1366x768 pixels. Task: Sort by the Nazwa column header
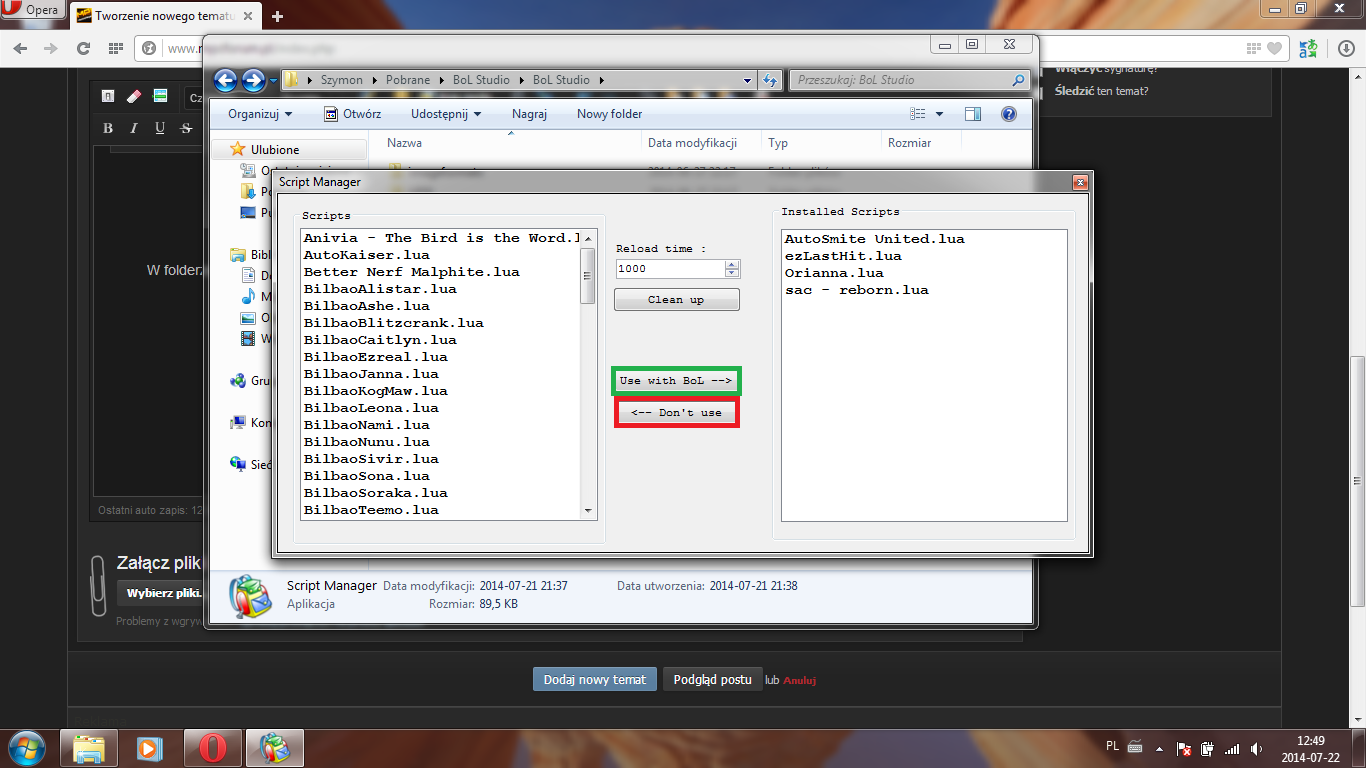(x=404, y=143)
